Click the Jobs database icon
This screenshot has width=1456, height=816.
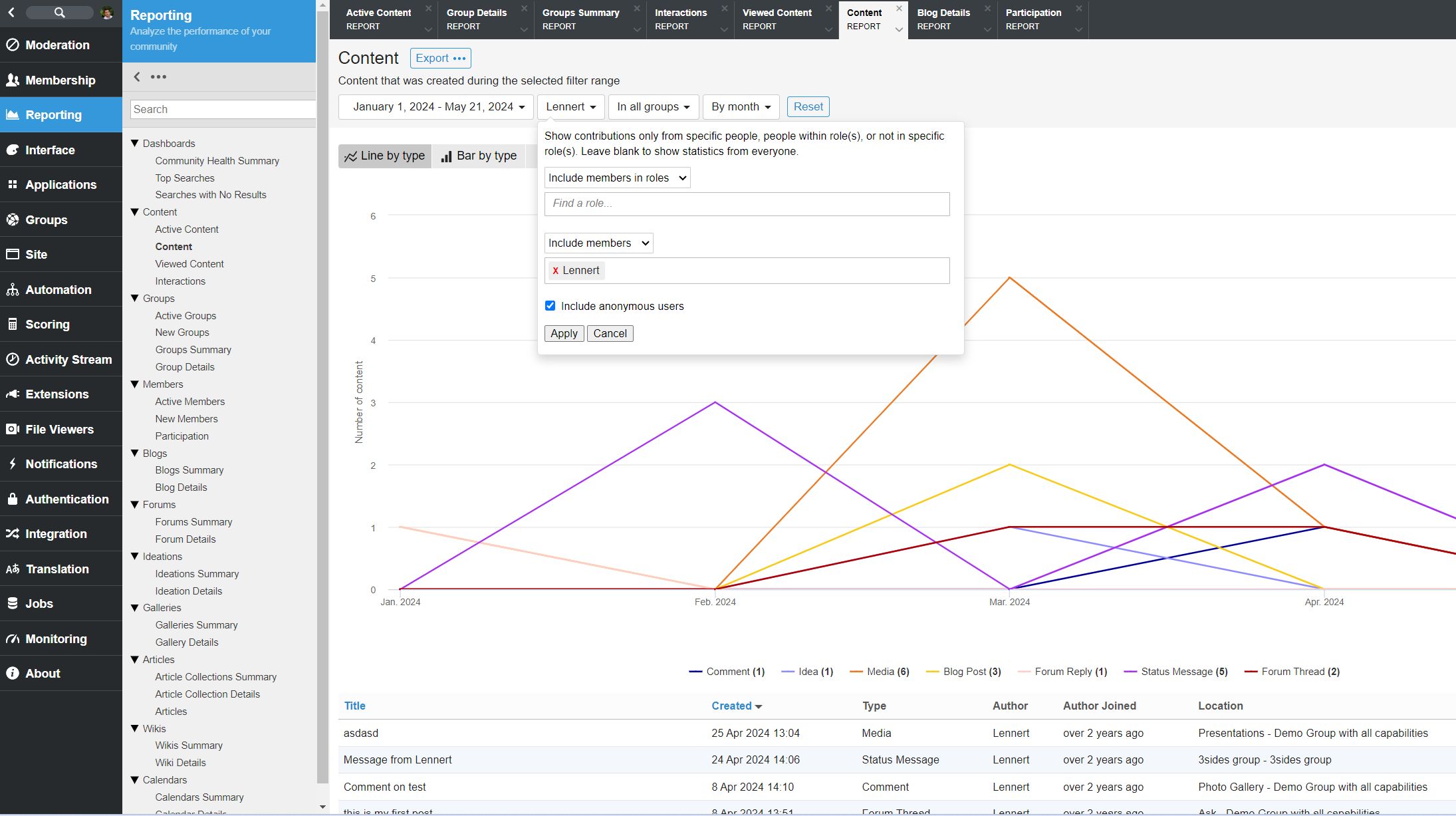point(13,603)
